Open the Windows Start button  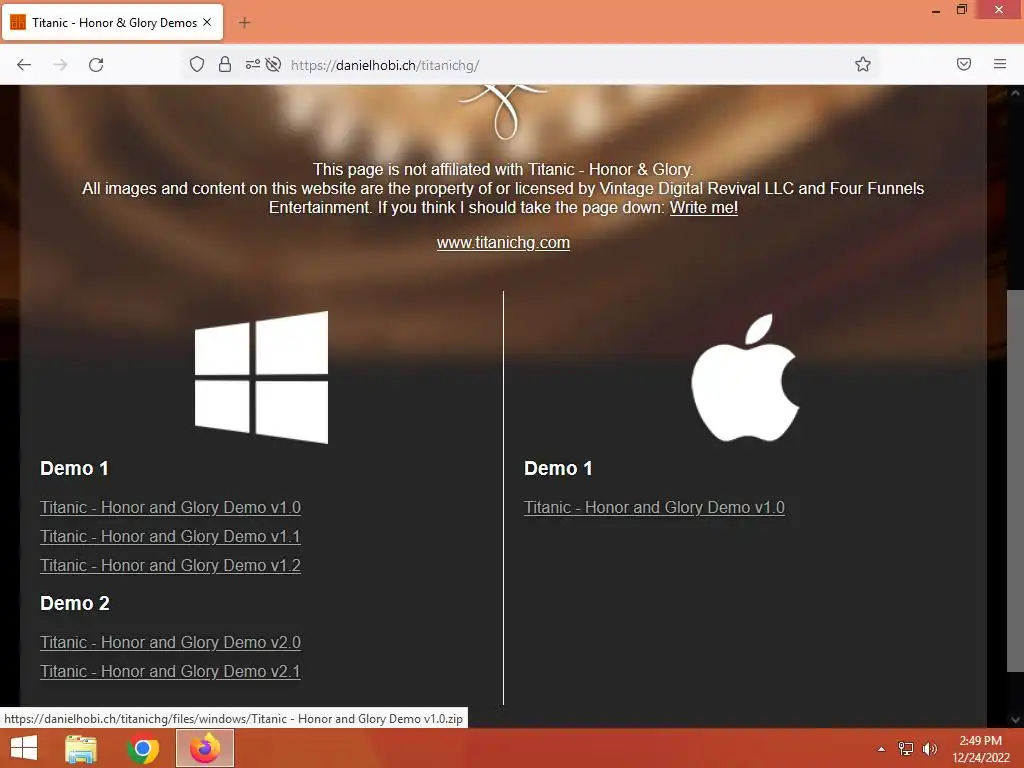[x=24, y=748]
